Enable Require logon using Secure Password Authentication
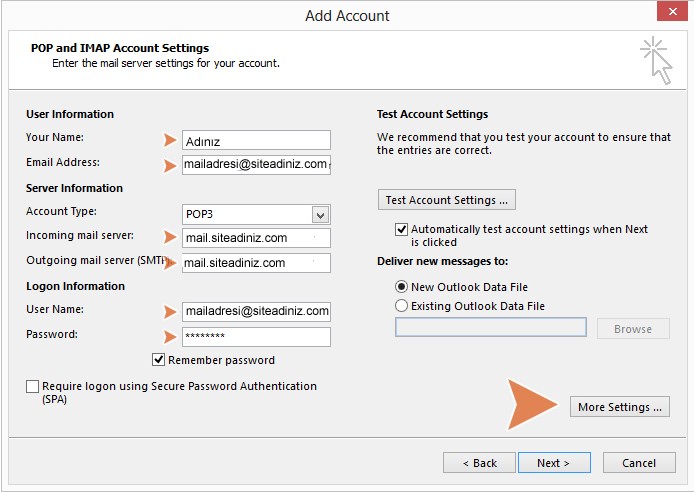The height and width of the screenshot is (492, 694). pyautogui.click(x=33, y=387)
